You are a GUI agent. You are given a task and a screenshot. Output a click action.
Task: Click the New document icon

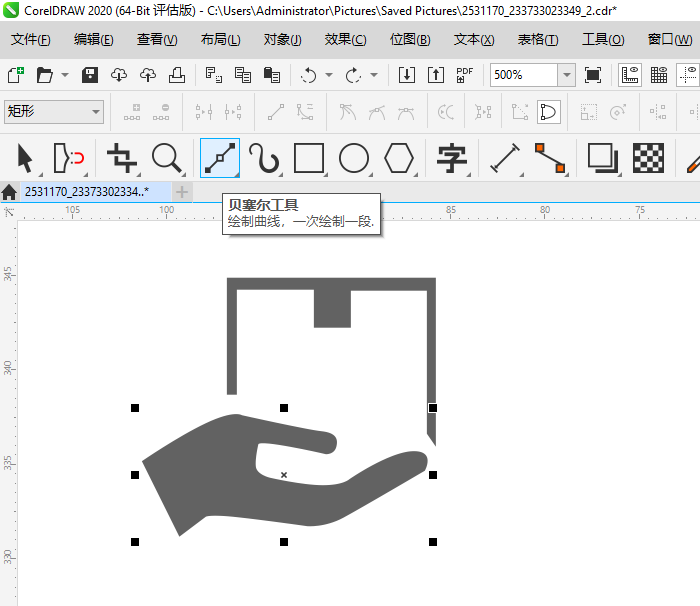[16, 75]
